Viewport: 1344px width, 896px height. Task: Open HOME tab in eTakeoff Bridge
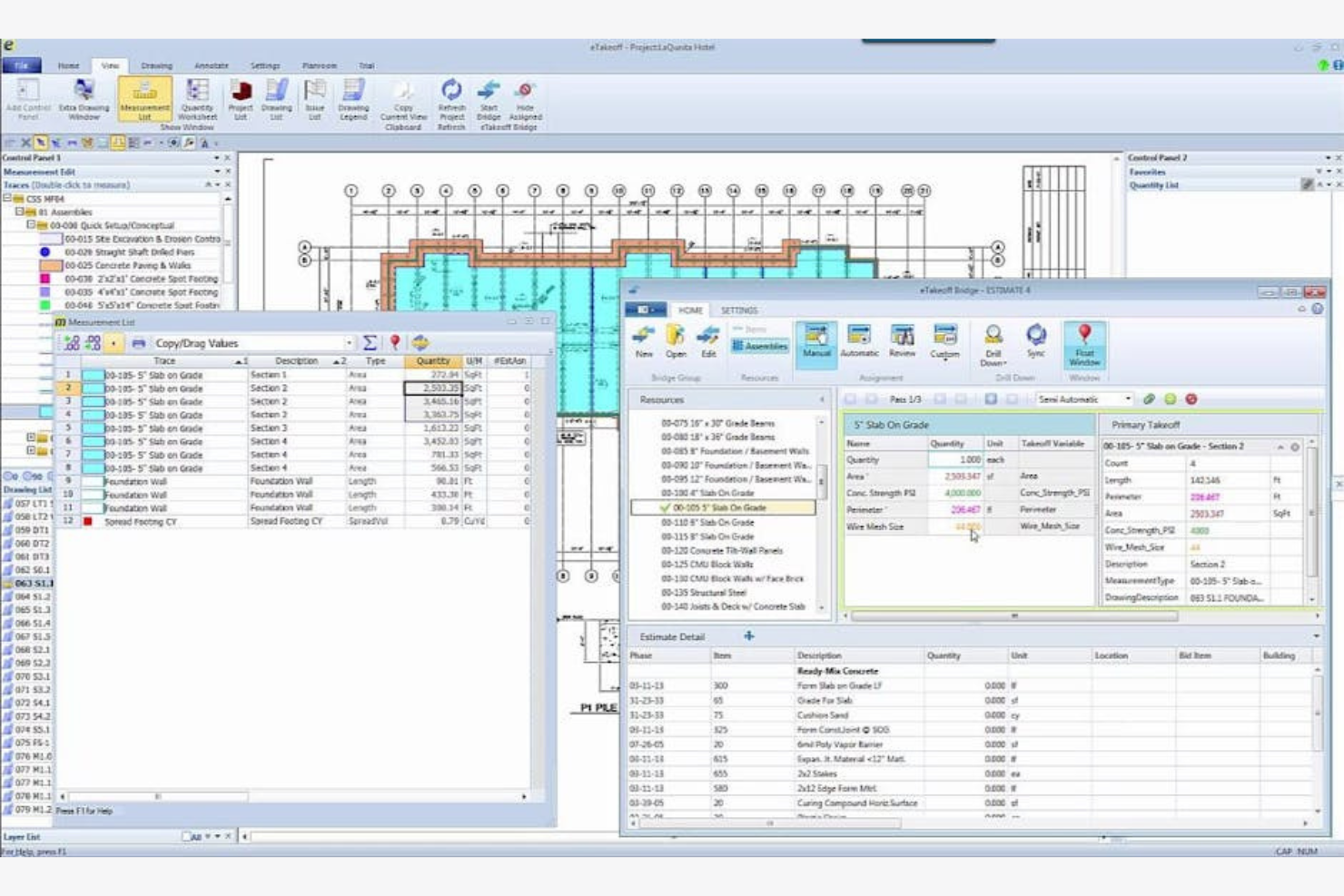(x=690, y=310)
